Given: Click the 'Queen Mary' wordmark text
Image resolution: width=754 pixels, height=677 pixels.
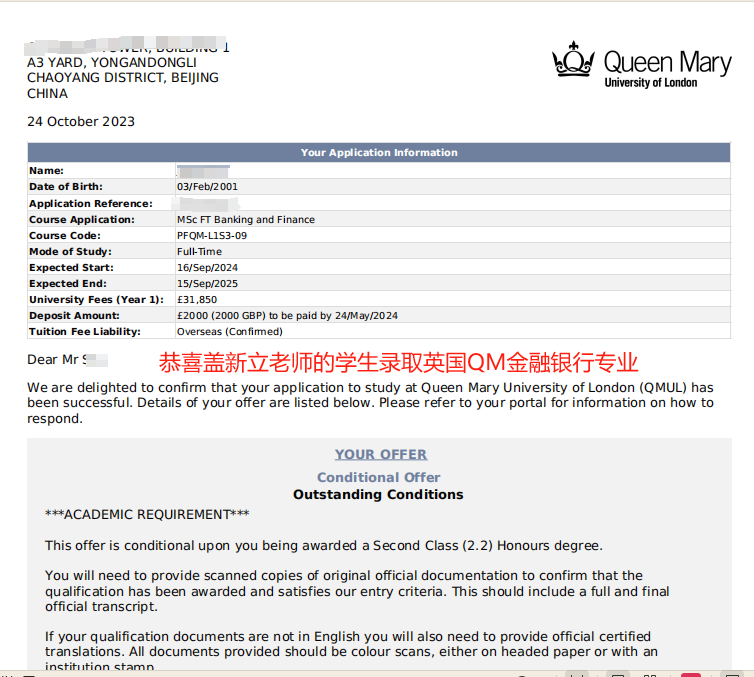Looking at the screenshot, I should [667, 63].
